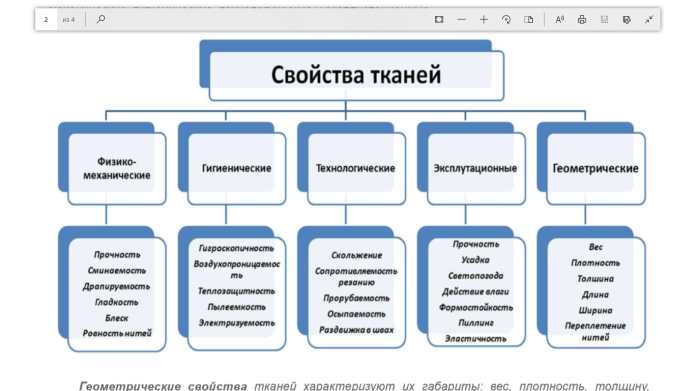This screenshot has height=391, width=695.
Task: Zoom out with the minus icon
Action: coord(461,20)
